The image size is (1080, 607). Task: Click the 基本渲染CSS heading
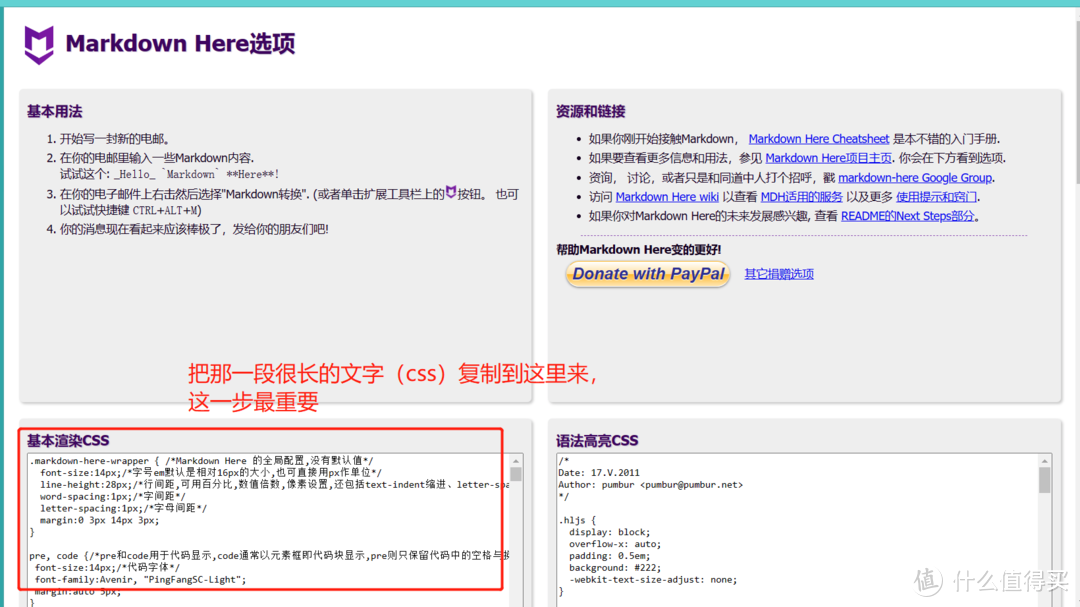tap(68, 440)
